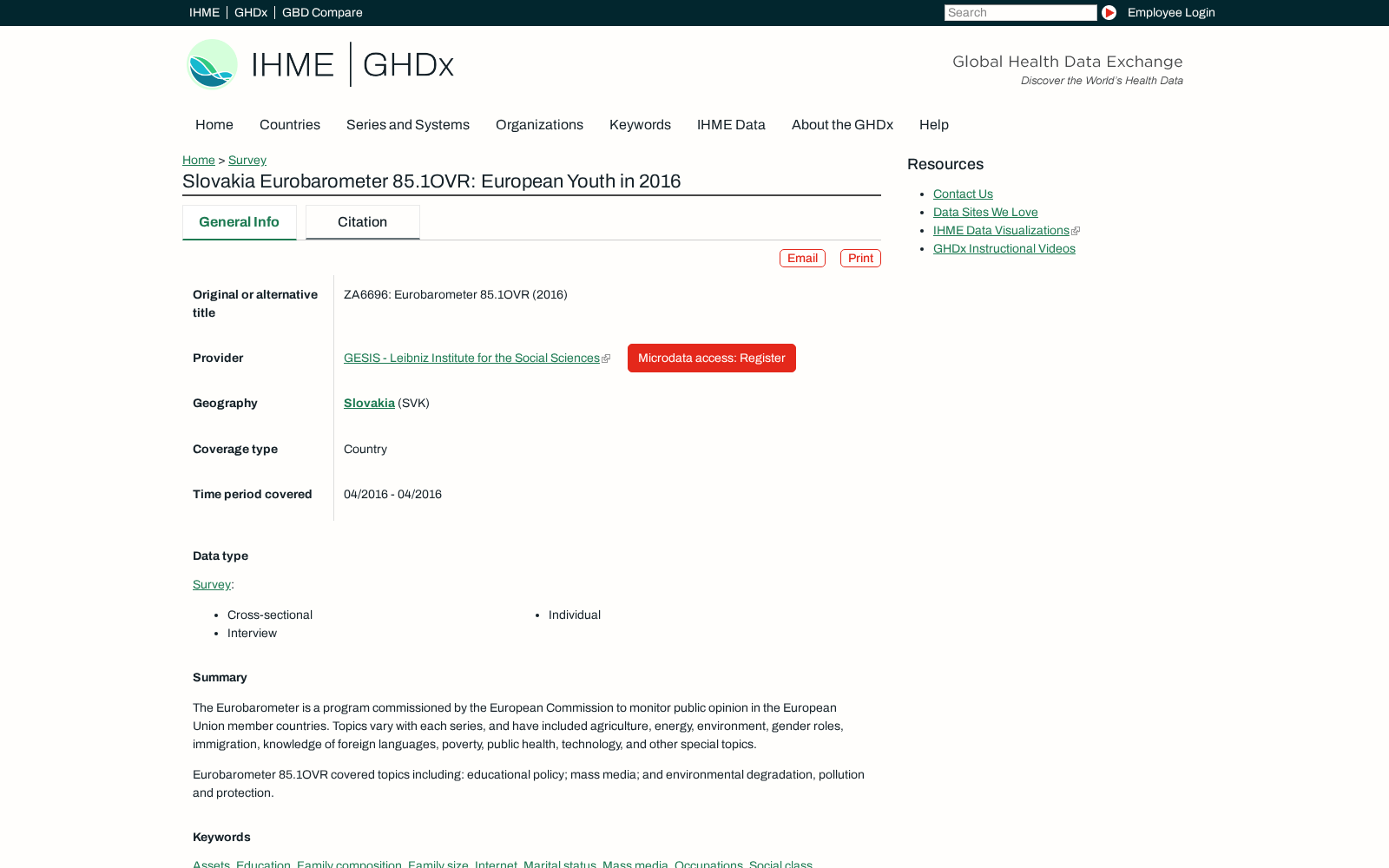The image size is (1389, 868).
Task: Open the Organizations menu
Action: click(x=539, y=124)
